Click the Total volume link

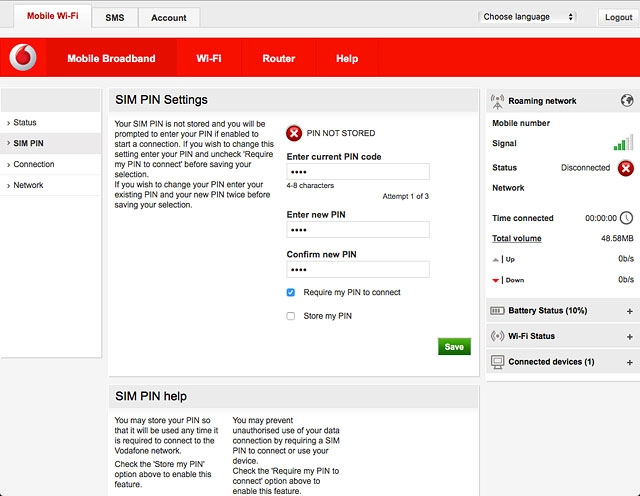[x=517, y=238]
